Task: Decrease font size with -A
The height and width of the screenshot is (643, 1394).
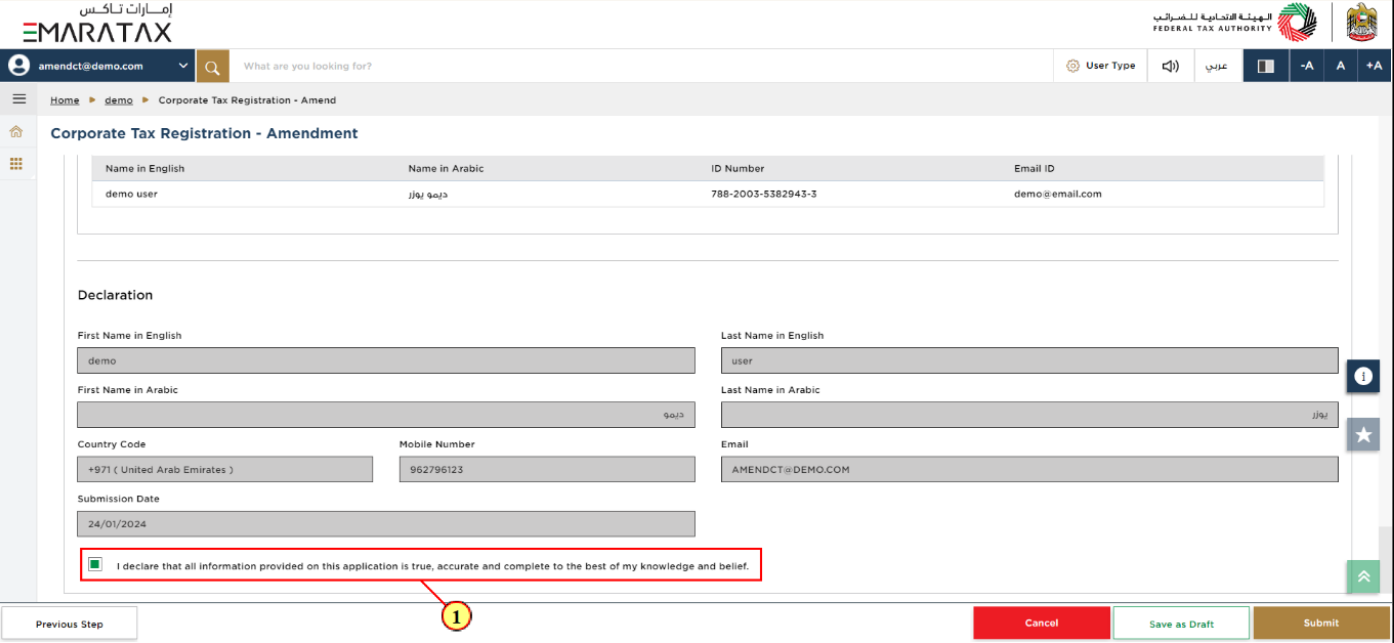Action: point(1307,66)
